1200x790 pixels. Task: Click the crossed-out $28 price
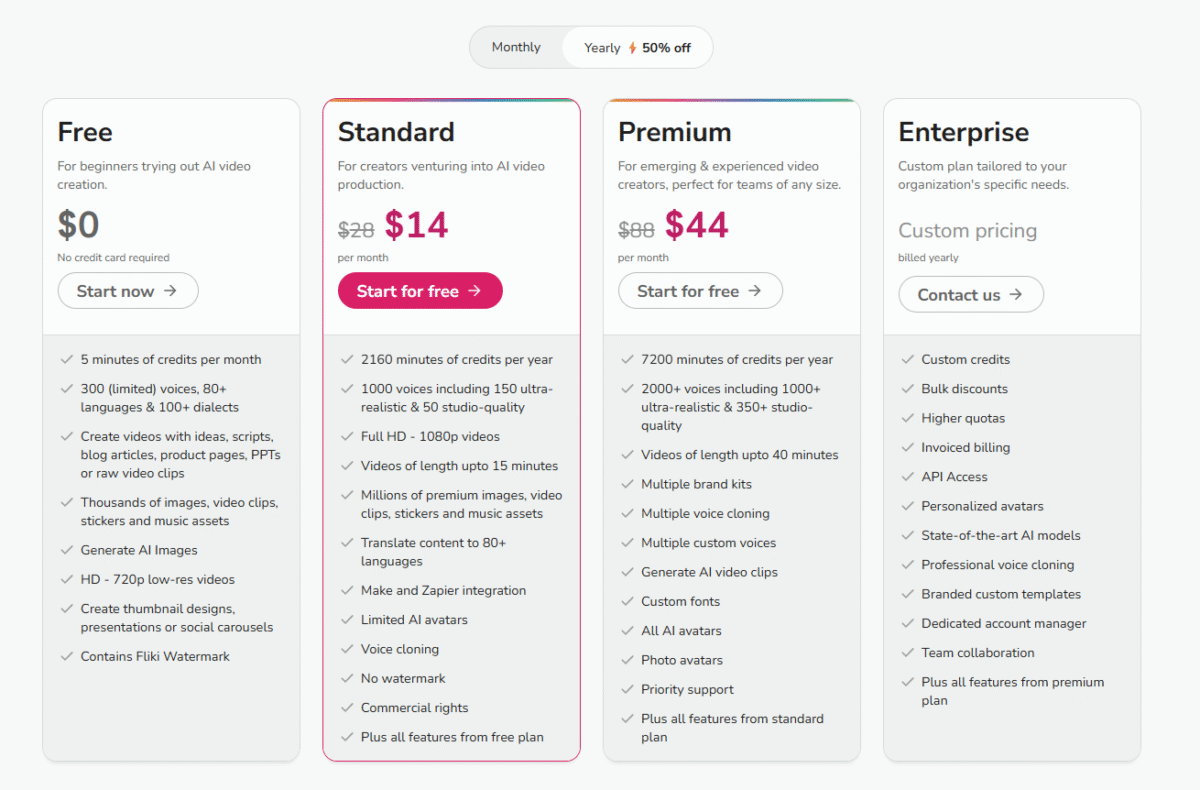coord(354,230)
